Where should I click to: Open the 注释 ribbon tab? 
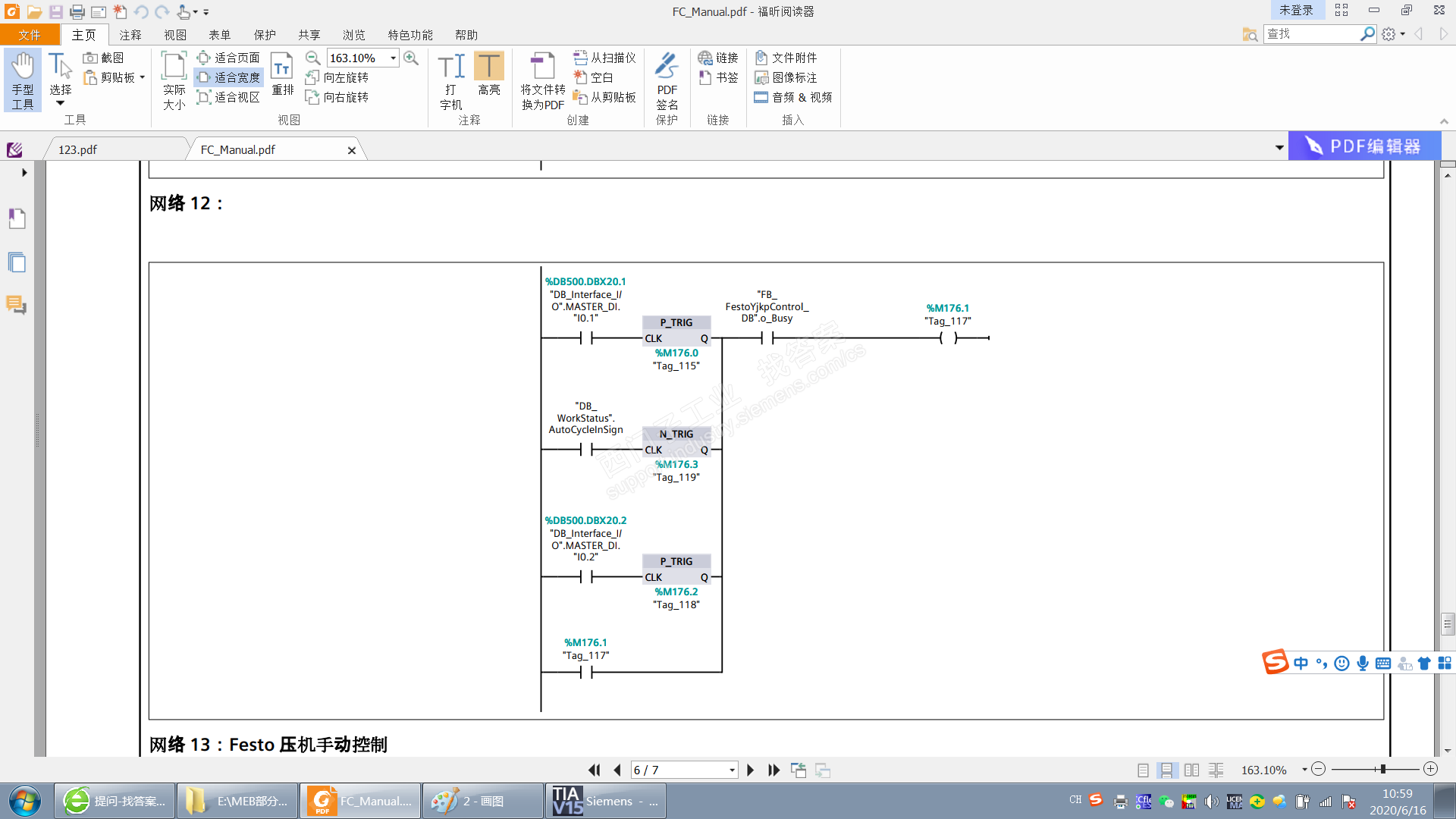coord(130,35)
